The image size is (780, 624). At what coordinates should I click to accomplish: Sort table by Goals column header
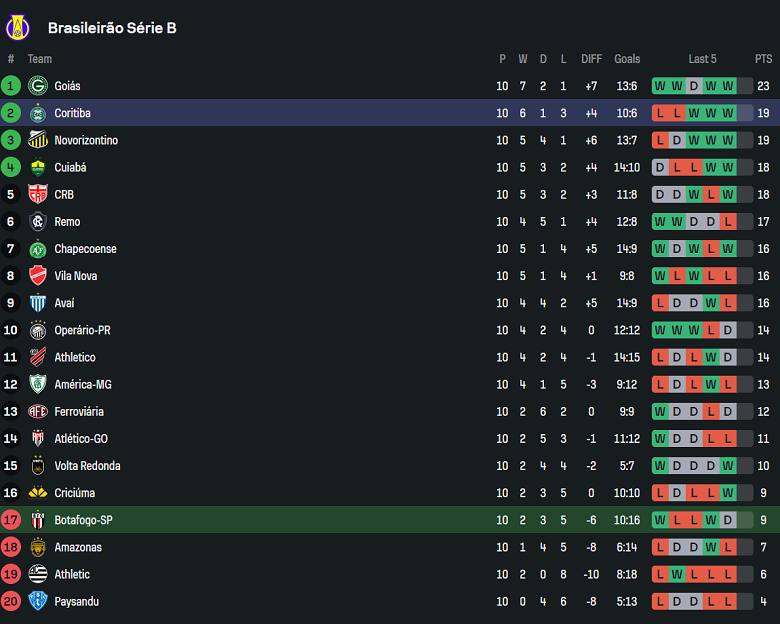coord(627,59)
